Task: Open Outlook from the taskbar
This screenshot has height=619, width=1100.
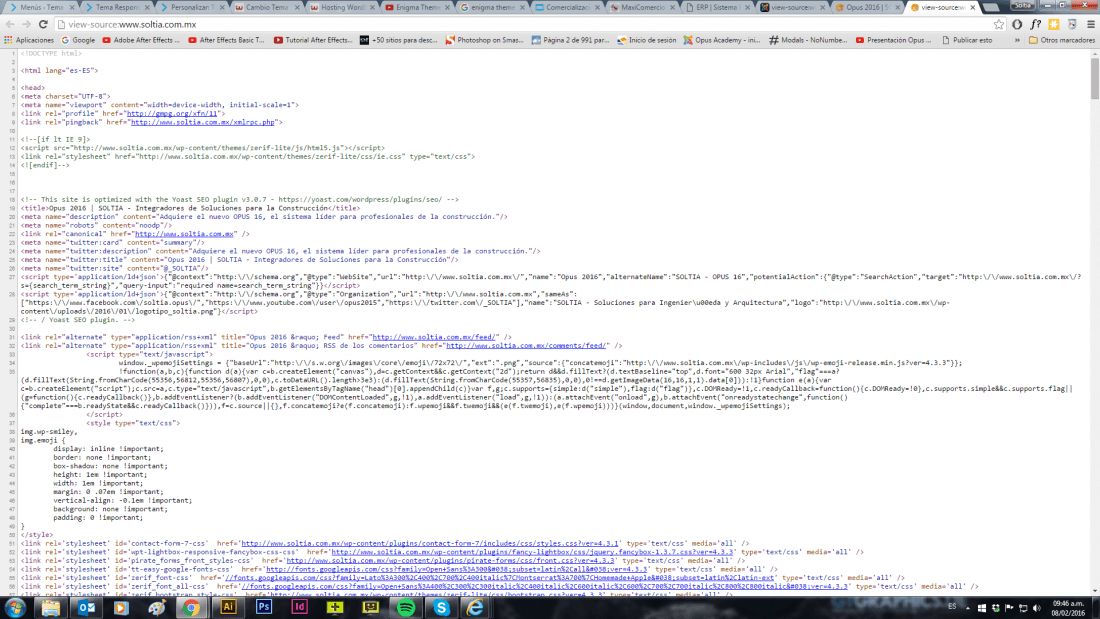Action: (x=86, y=607)
